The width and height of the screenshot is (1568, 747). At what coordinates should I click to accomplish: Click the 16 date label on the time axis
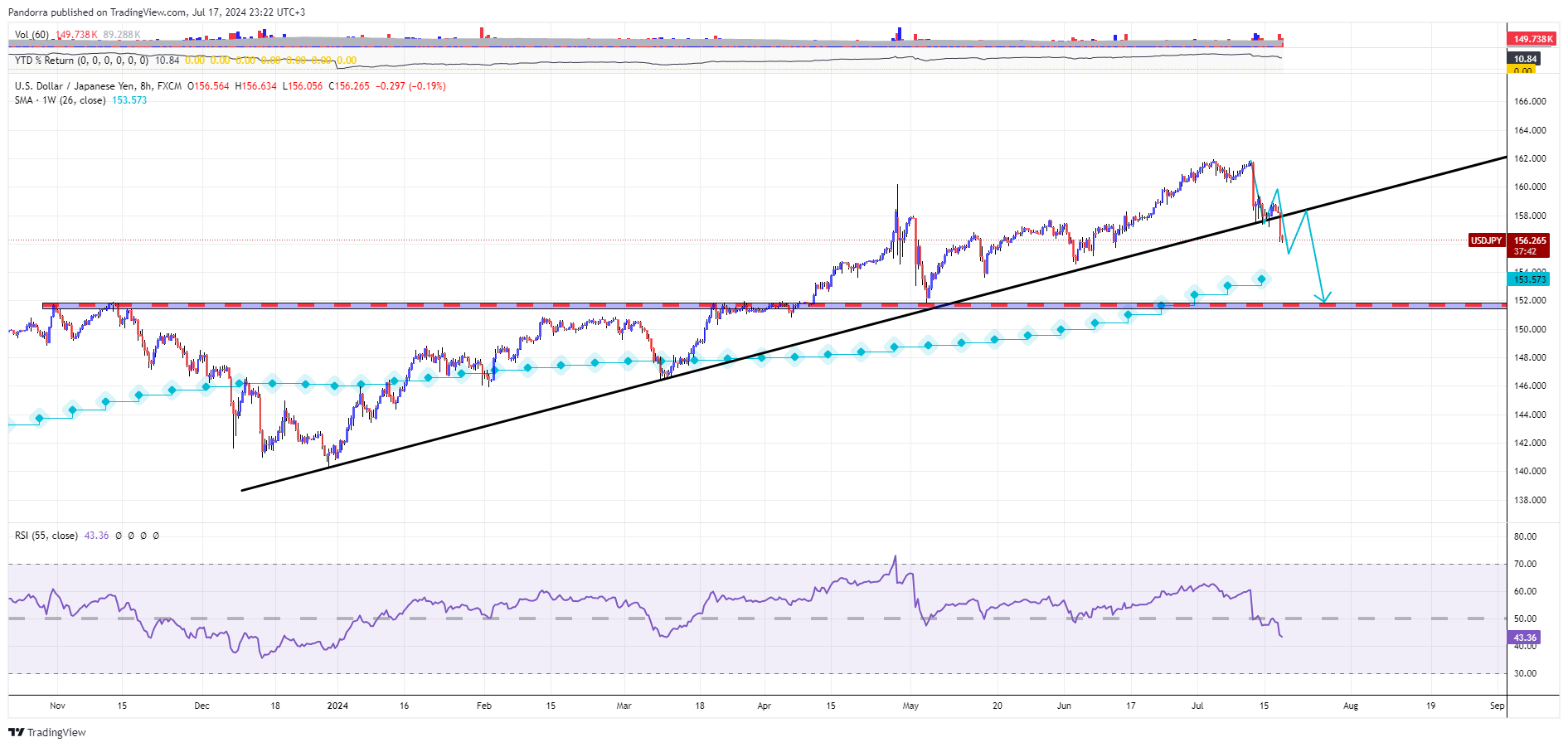click(404, 706)
